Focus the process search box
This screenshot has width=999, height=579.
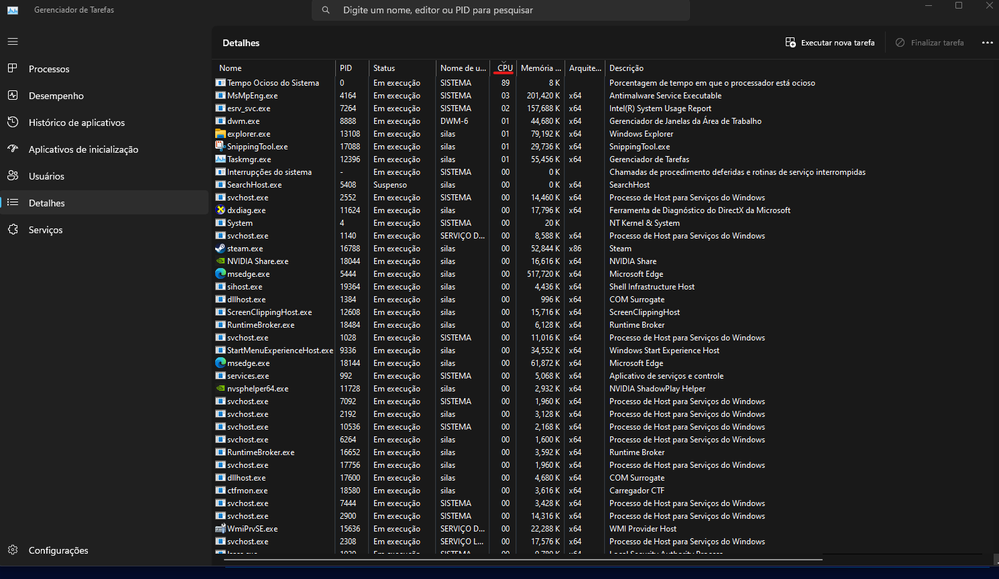pyautogui.click(x=500, y=10)
